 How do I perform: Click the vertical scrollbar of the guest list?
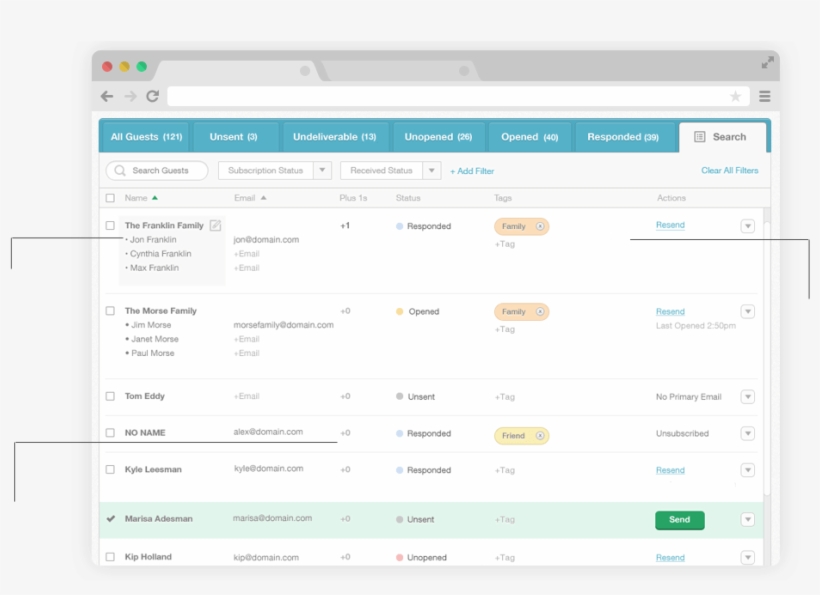[766, 350]
